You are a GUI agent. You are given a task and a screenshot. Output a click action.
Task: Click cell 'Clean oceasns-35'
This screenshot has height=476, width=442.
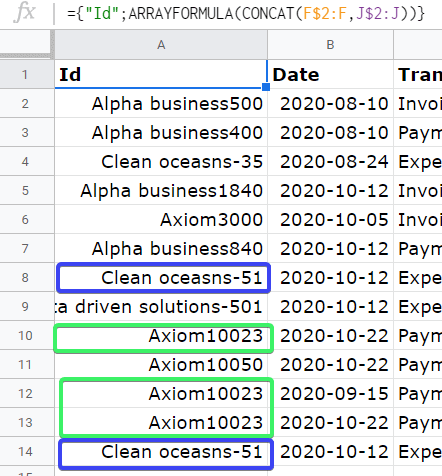pos(161,162)
